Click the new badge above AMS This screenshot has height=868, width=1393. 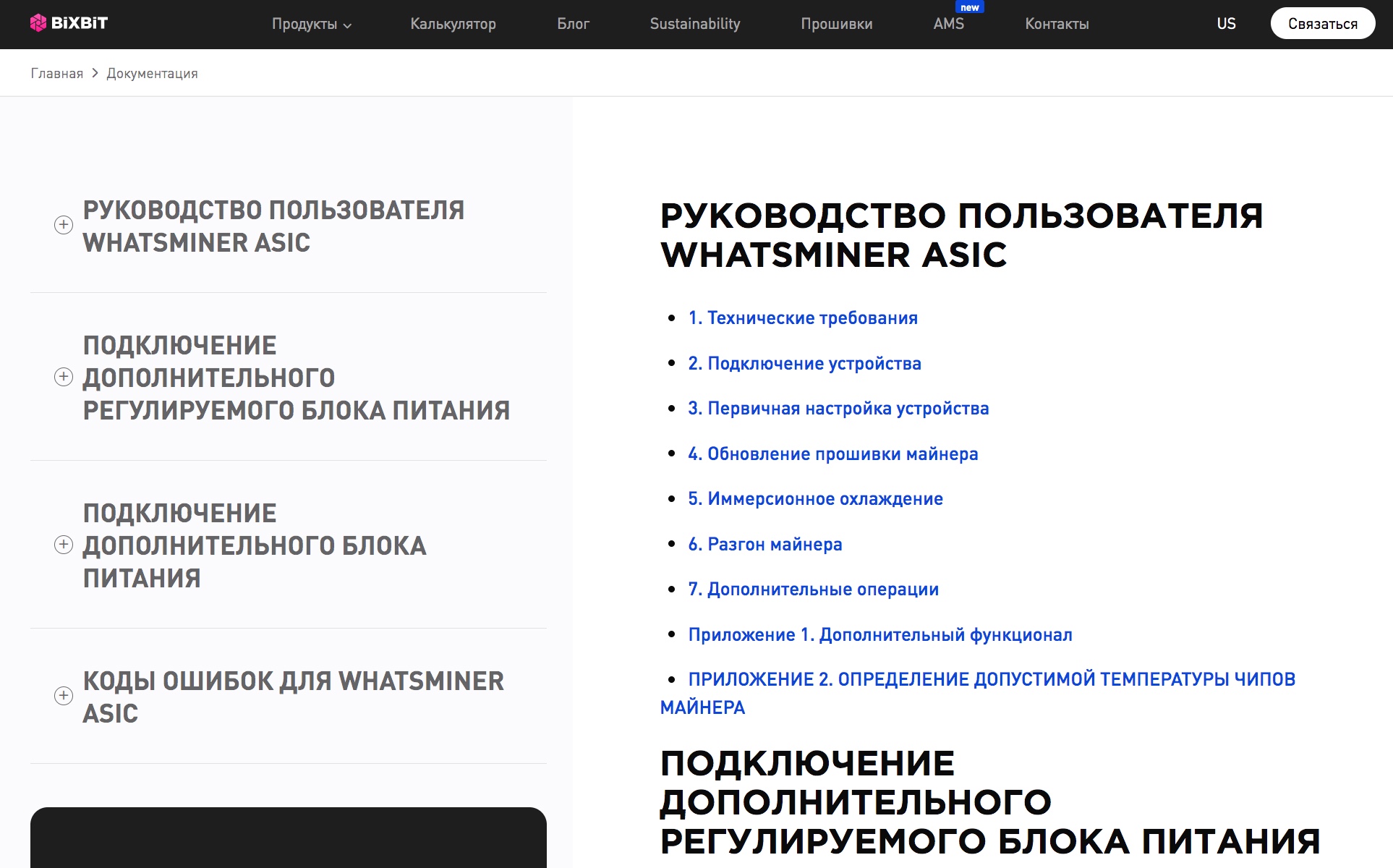[970, 7]
